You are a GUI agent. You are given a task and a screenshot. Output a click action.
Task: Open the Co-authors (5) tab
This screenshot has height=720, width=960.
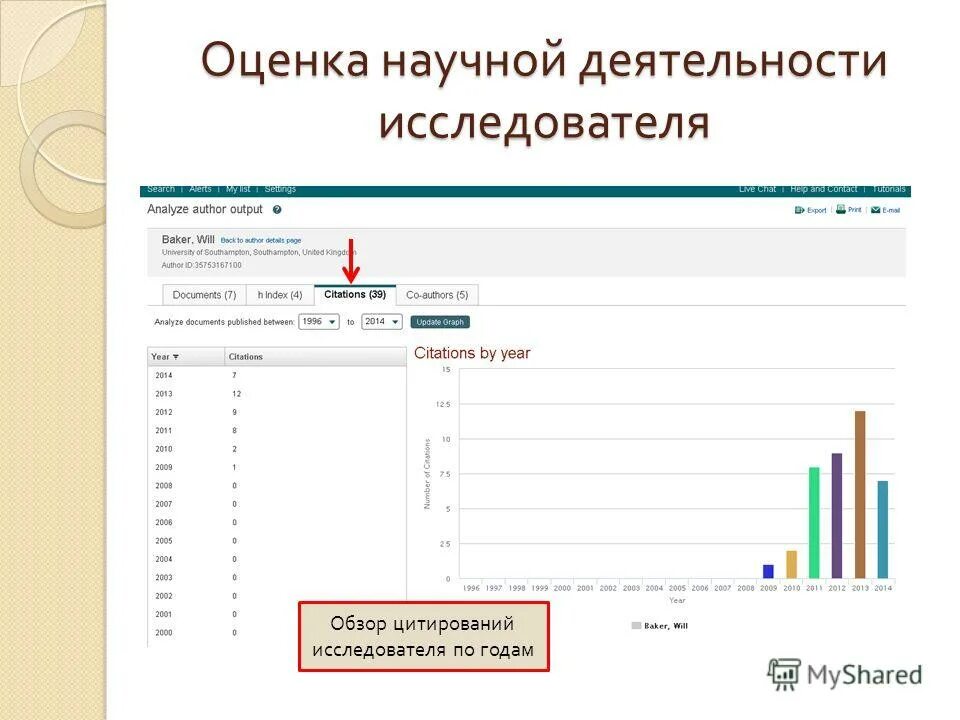click(x=437, y=294)
